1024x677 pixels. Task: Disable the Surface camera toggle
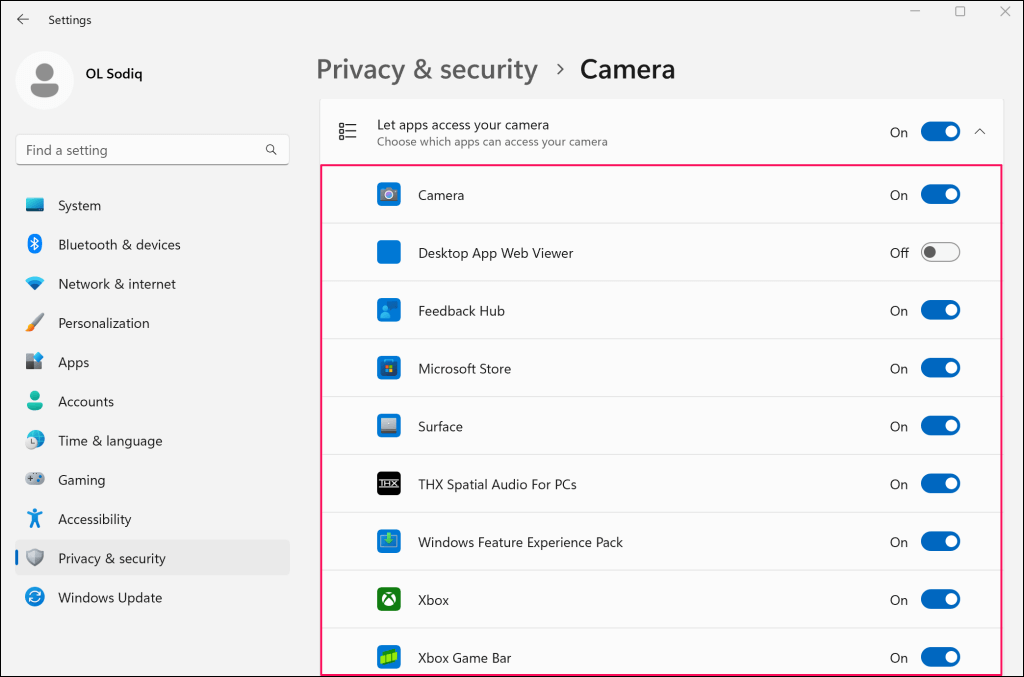coord(940,427)
